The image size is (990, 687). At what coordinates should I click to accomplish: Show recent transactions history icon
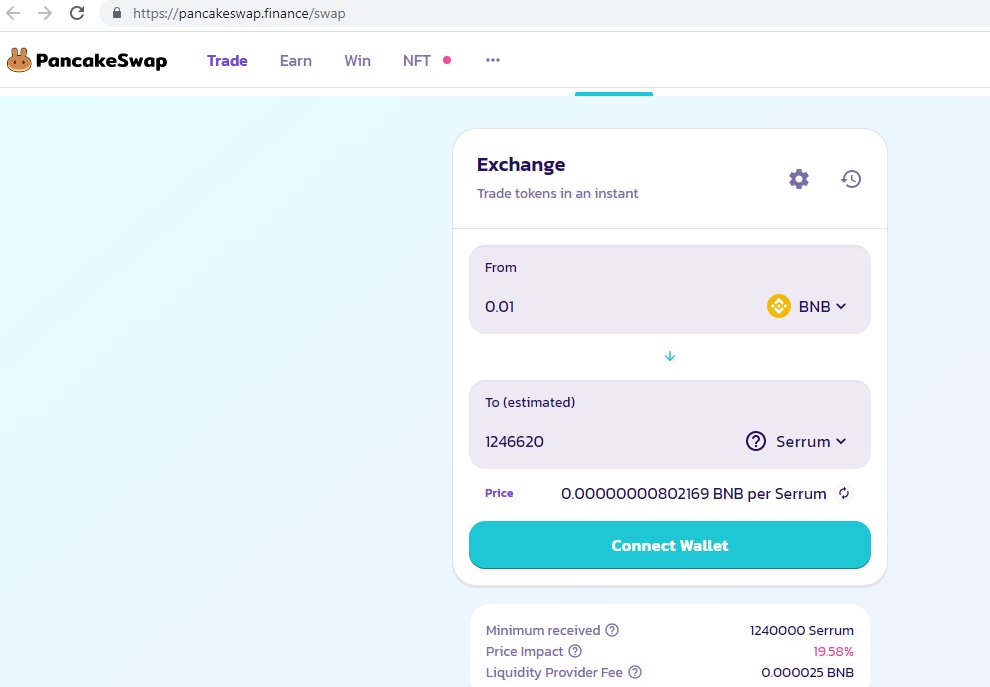click(x=851, y=179)
